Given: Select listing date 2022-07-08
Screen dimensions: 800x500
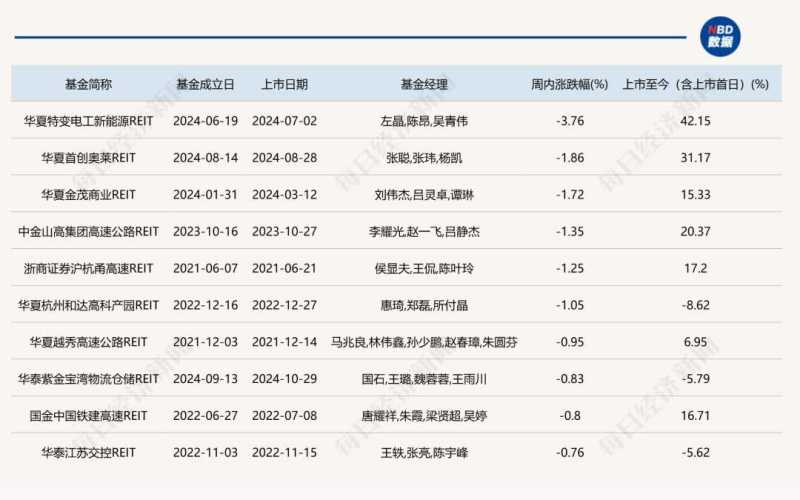Looking at the screenshot, I should click(x=284, y=415).
